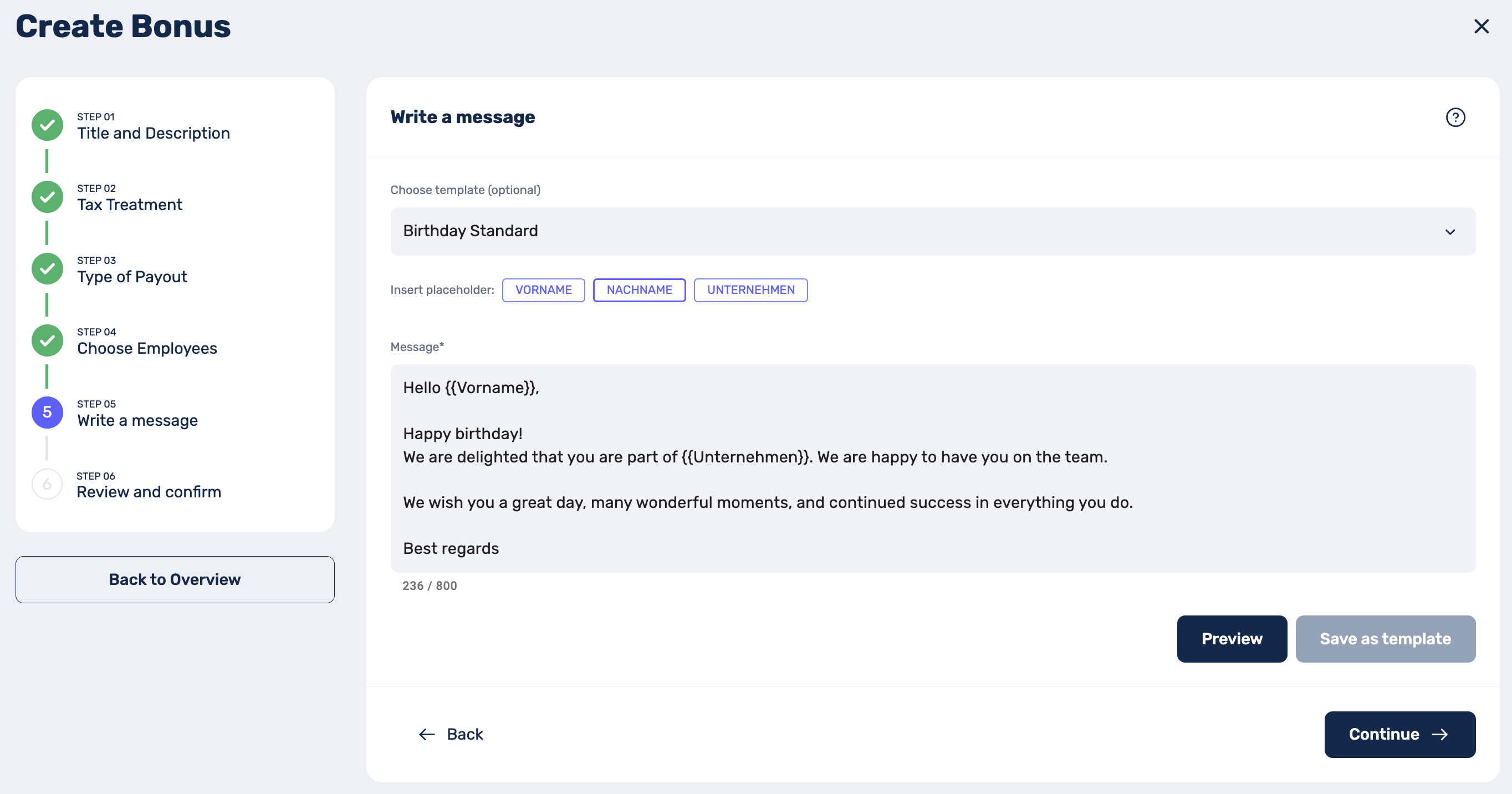Click Save as template
The image size is (1512, 794).
click(x=1385, y=639)
